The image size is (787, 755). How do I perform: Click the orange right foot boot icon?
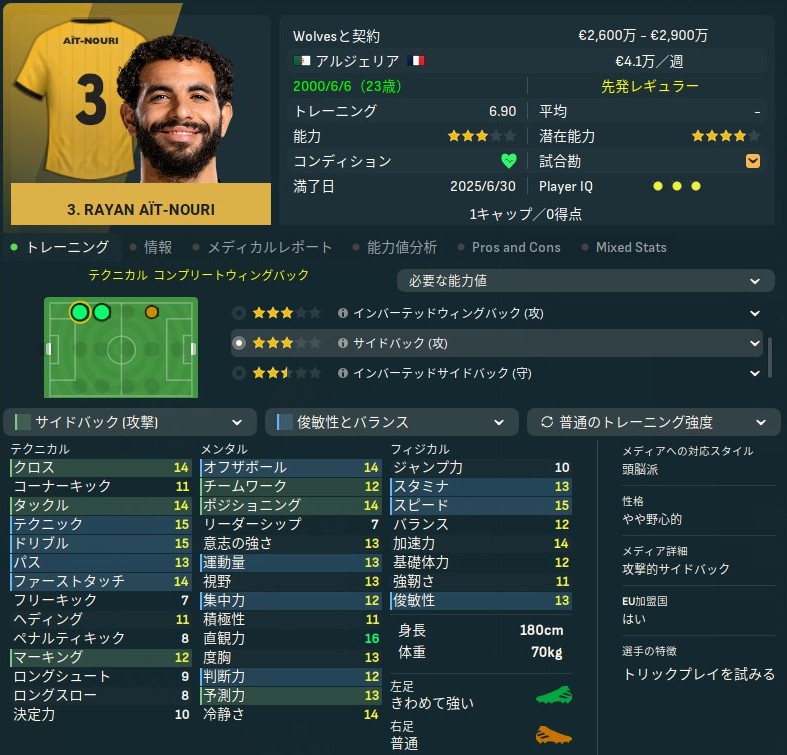554,735
